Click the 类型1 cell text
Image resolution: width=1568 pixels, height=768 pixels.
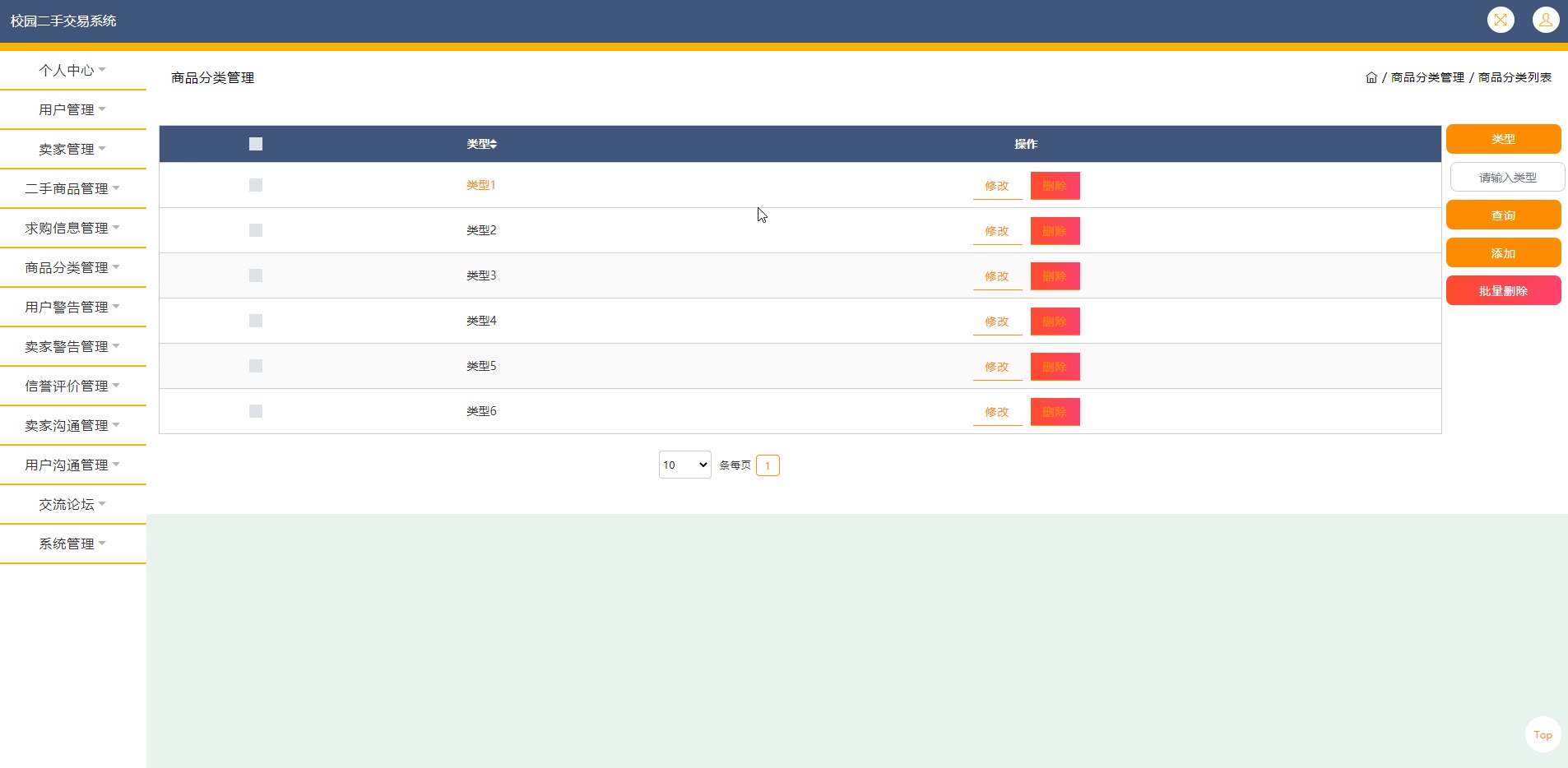[x=481, y=185]
